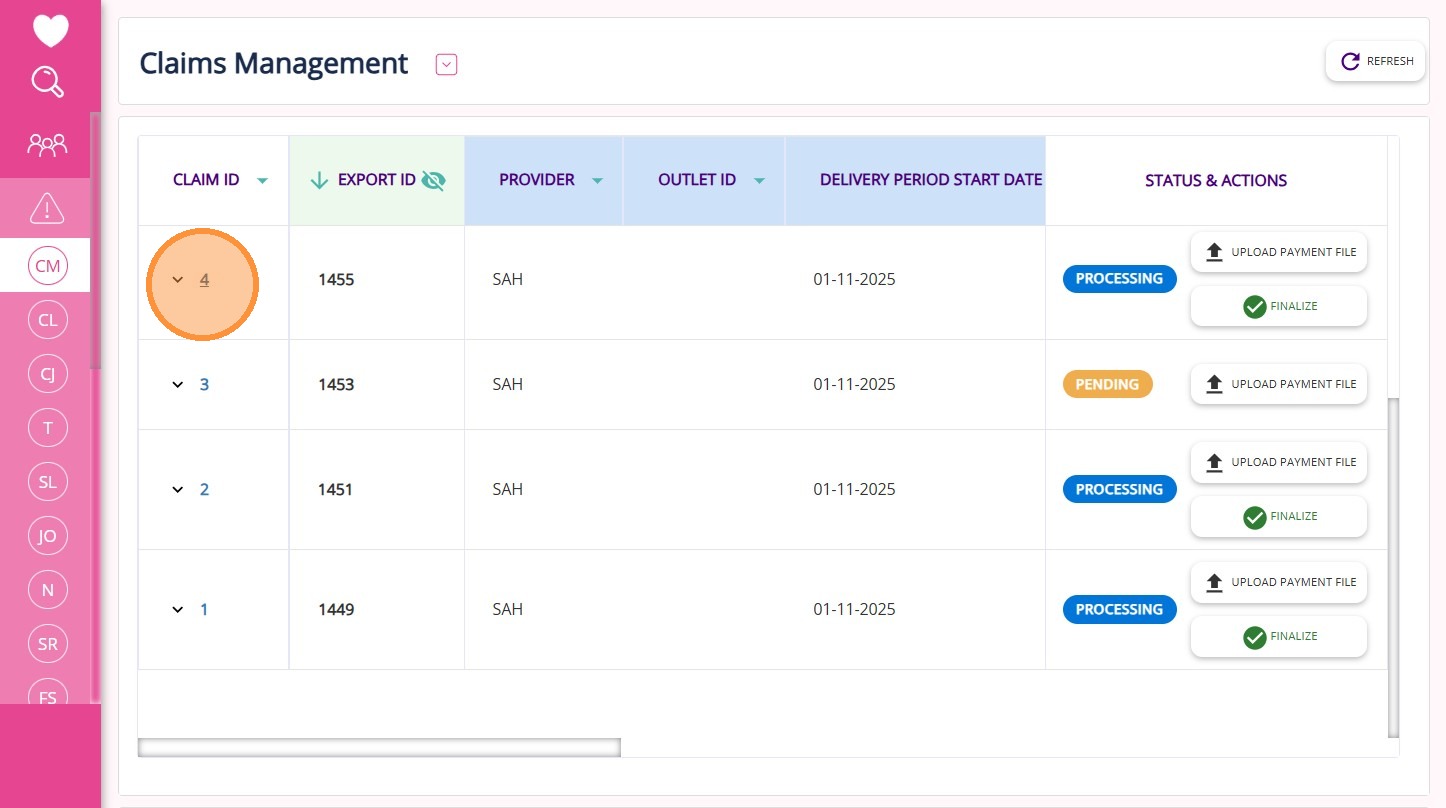Image resolution: width=1446 pixels, height=808 pixels.
Task: Open the search magnifier icon
Action: [x=48, y=82]
